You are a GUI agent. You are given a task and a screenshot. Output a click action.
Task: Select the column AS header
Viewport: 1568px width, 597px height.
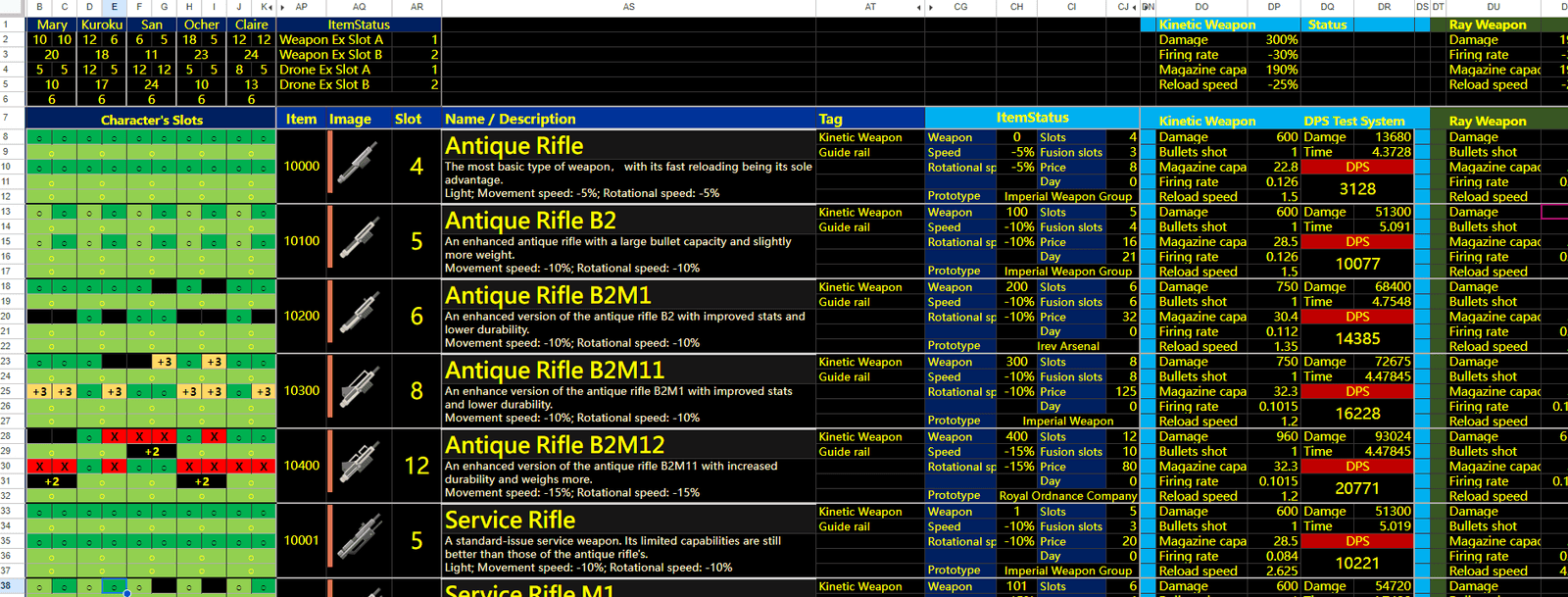(629, 7)
